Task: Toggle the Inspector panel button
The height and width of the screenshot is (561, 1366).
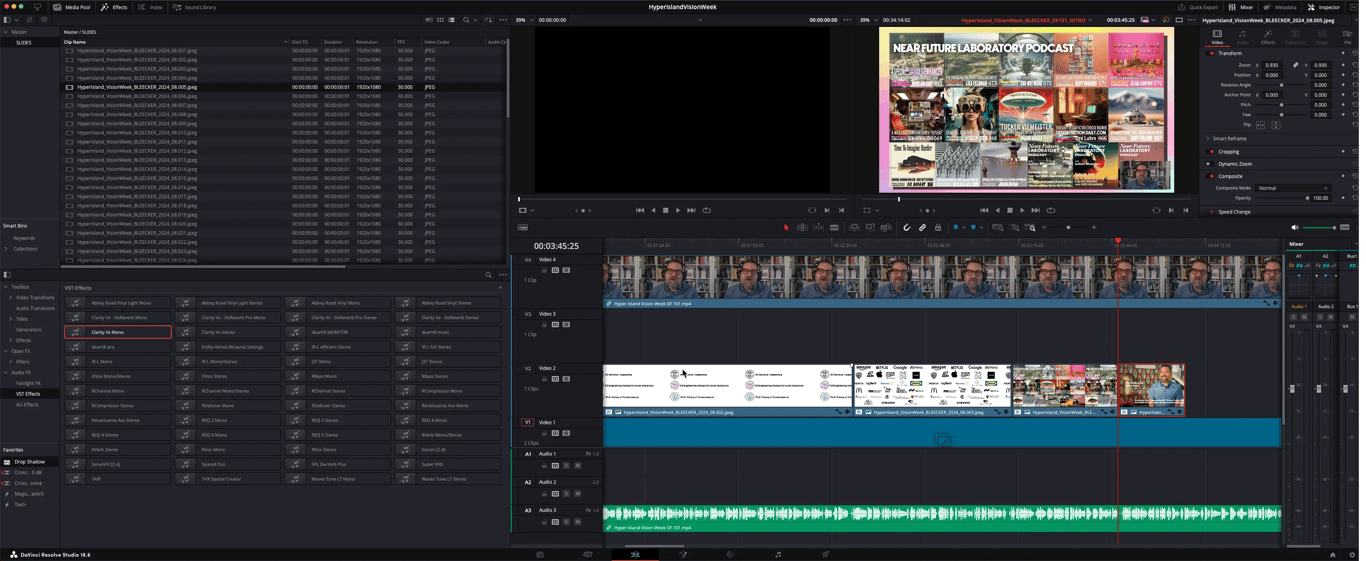Action: click(x=1324, y=7)
